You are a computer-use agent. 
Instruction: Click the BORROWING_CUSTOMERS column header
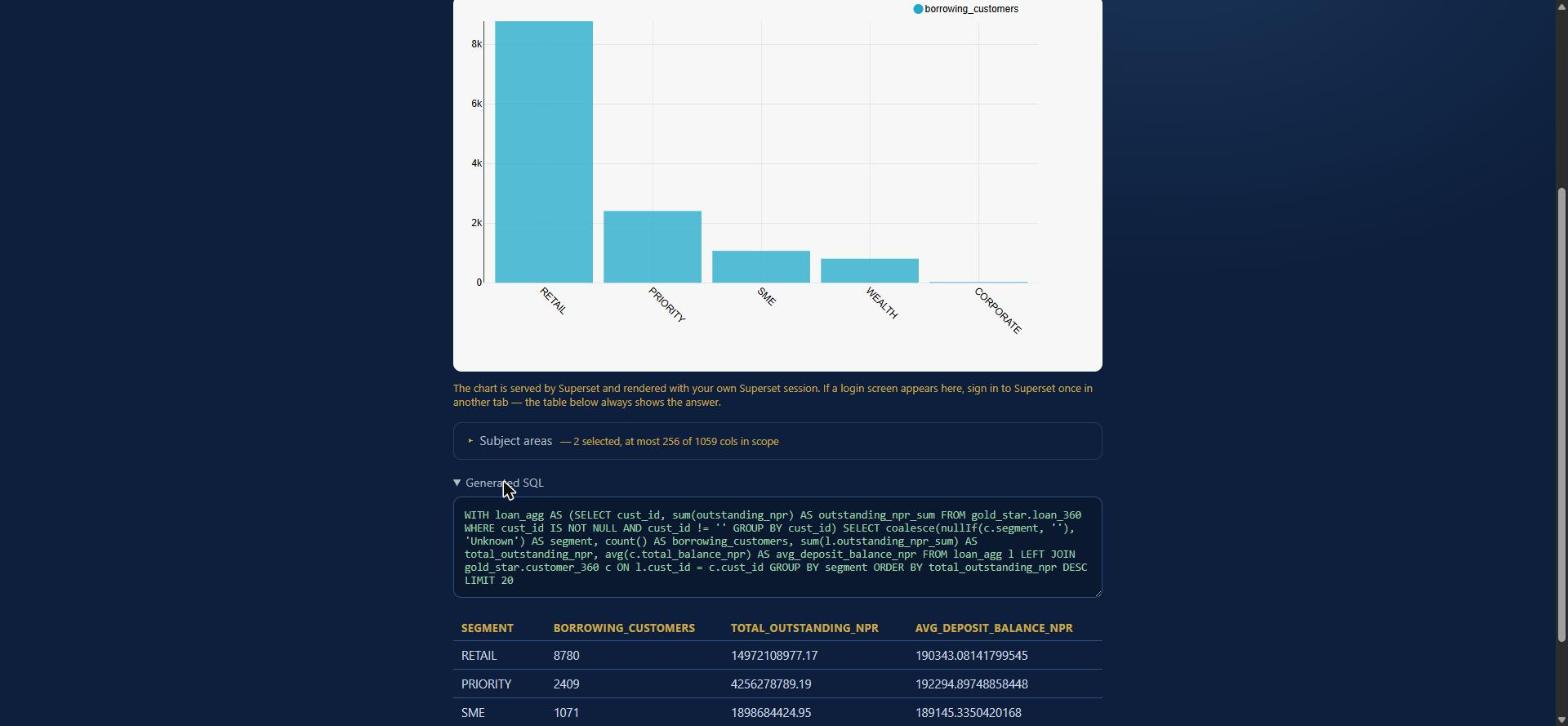(x=624, y=628)
